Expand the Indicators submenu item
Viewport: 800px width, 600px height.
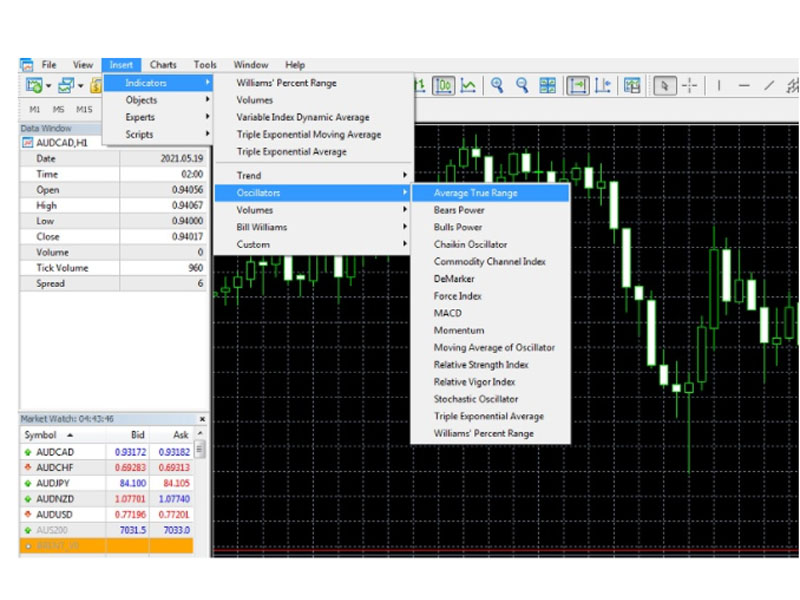point(158,83)
